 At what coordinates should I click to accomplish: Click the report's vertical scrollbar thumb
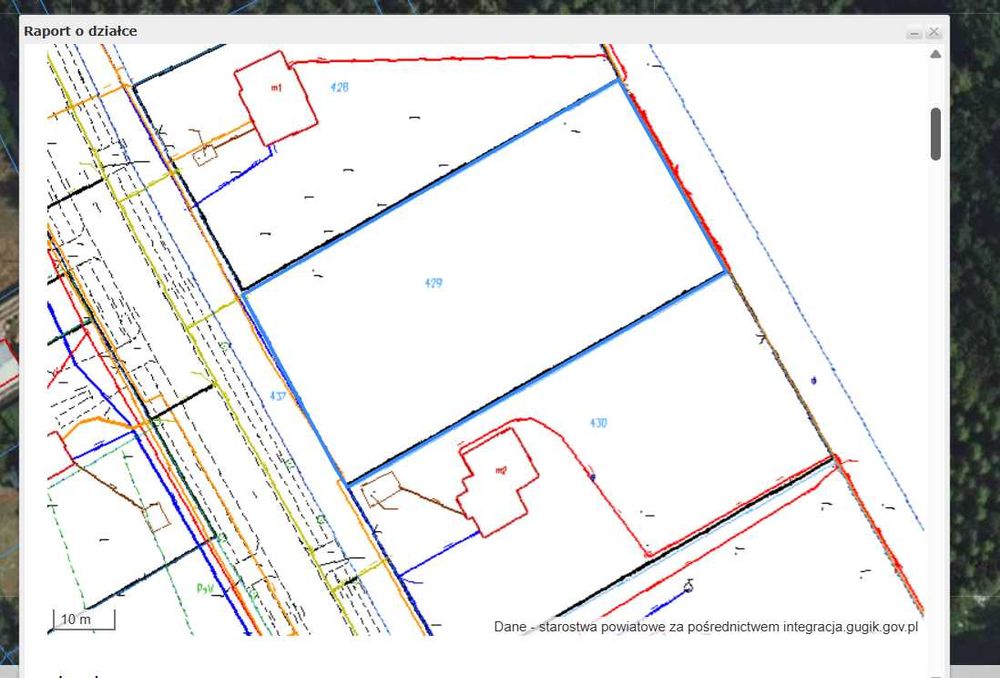point(936,134)
